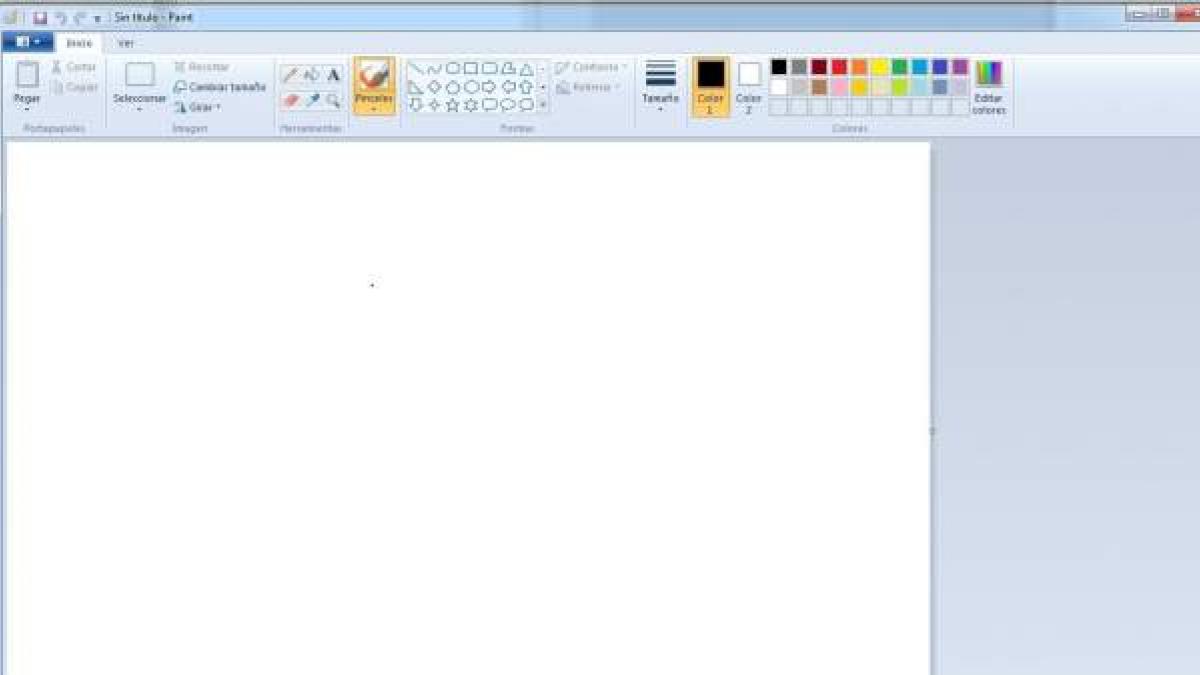The width and height of the screenshot is (1200, 675).
Task: Pick the gray swatch beside black
Action: [799, 67]
